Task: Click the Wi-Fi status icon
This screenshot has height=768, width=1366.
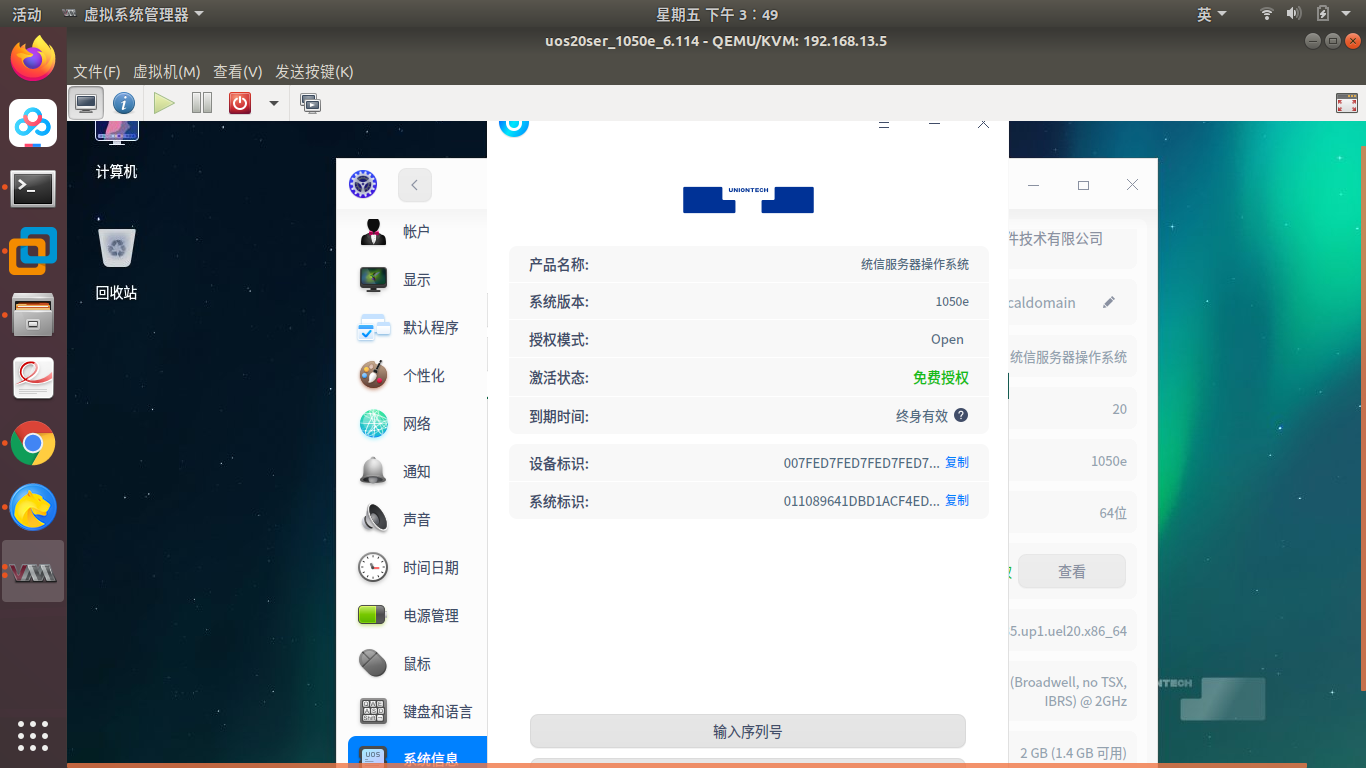Action: click(x=1267, y=14)
